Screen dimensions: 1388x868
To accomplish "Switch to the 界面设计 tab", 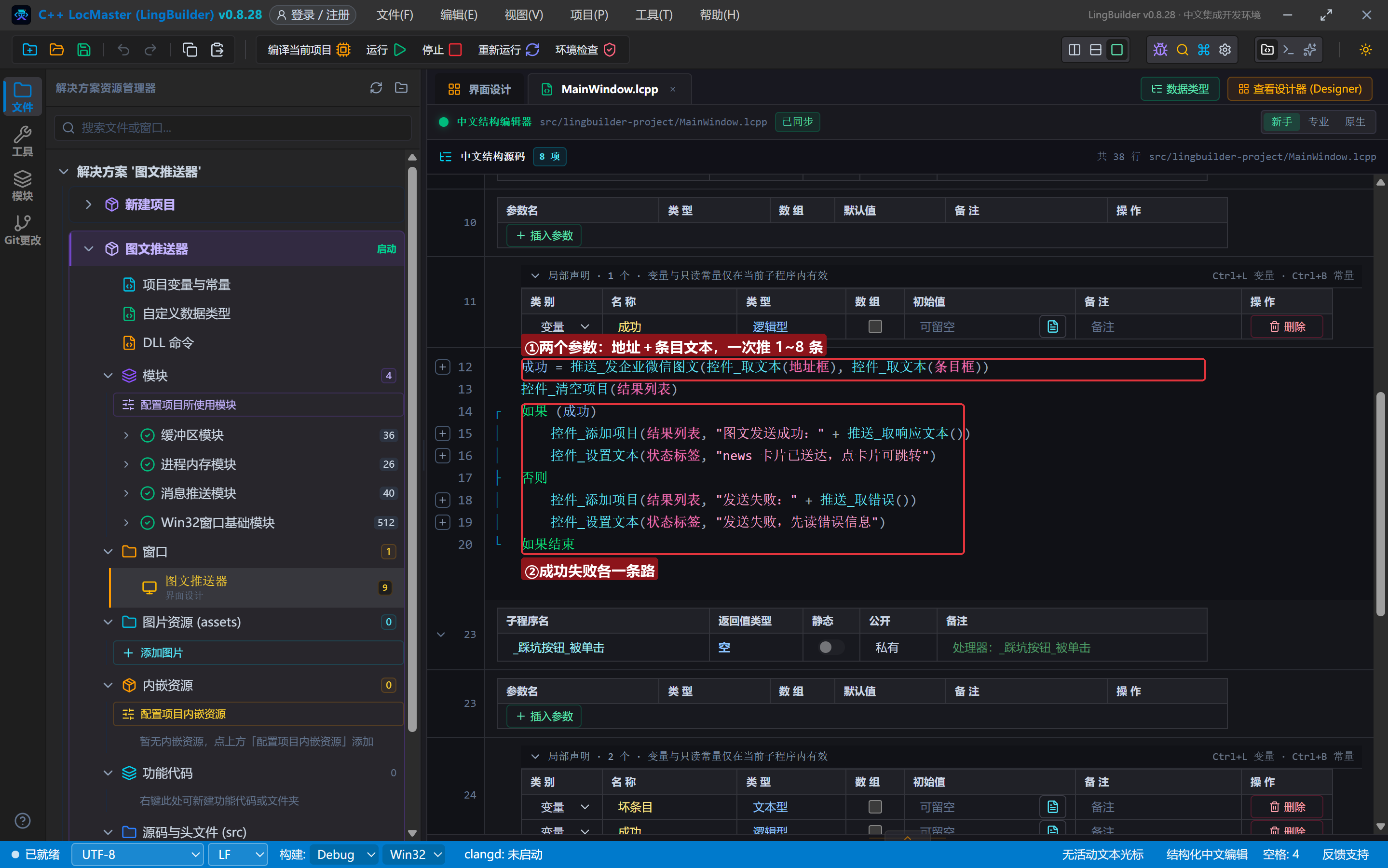I will coord(479,89).
